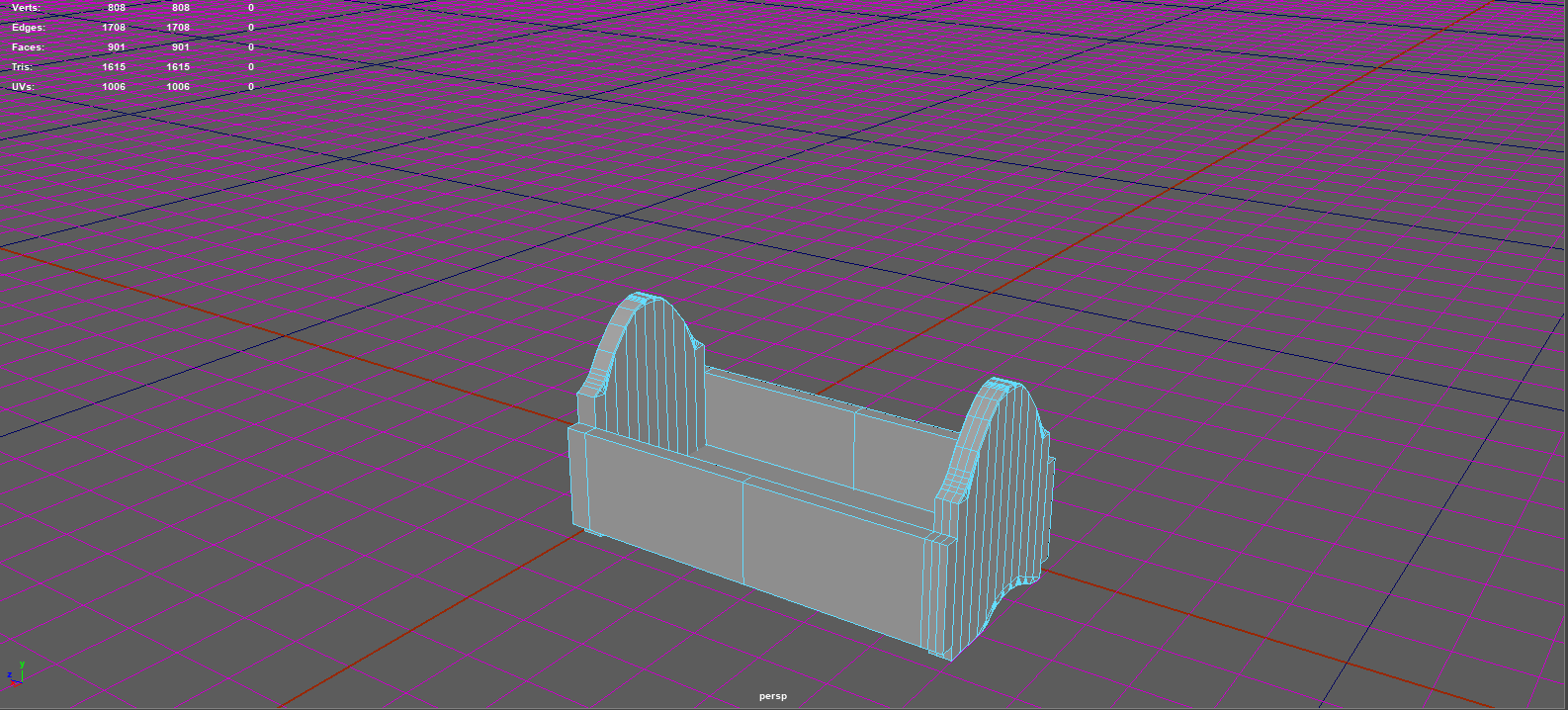Click the 'Verts:' poly count label

pos(27,8)
